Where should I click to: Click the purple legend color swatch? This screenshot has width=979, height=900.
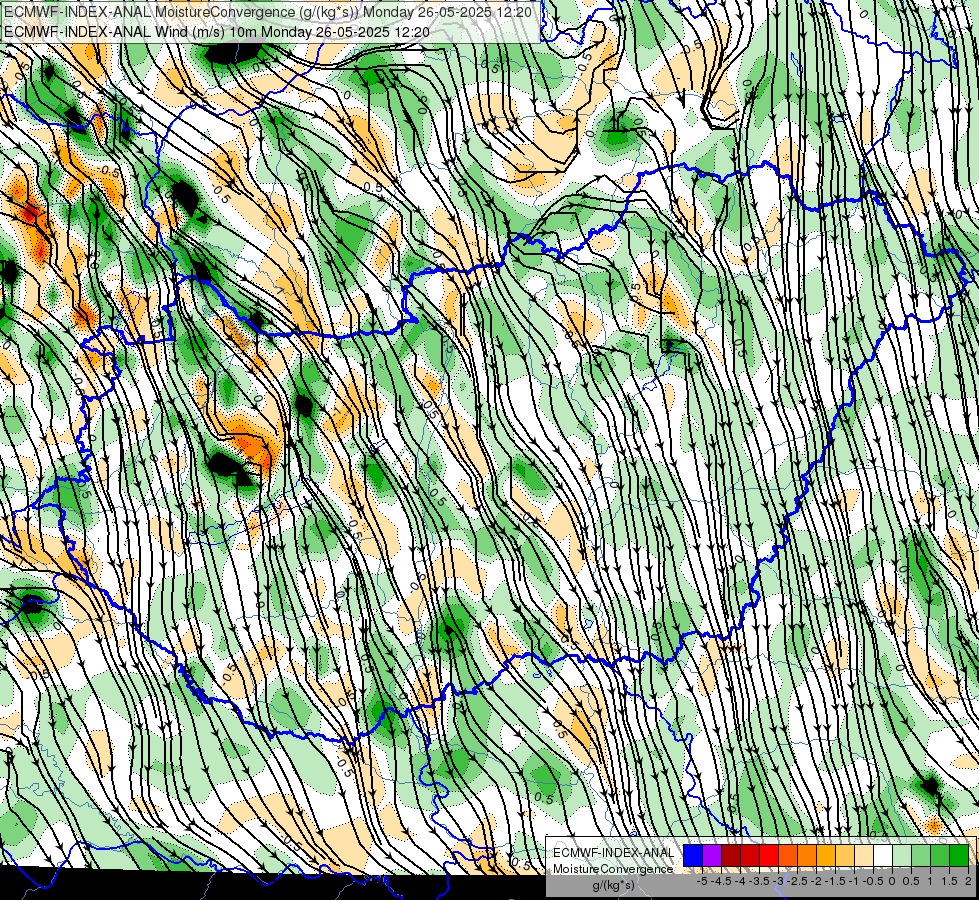(712, 856)
